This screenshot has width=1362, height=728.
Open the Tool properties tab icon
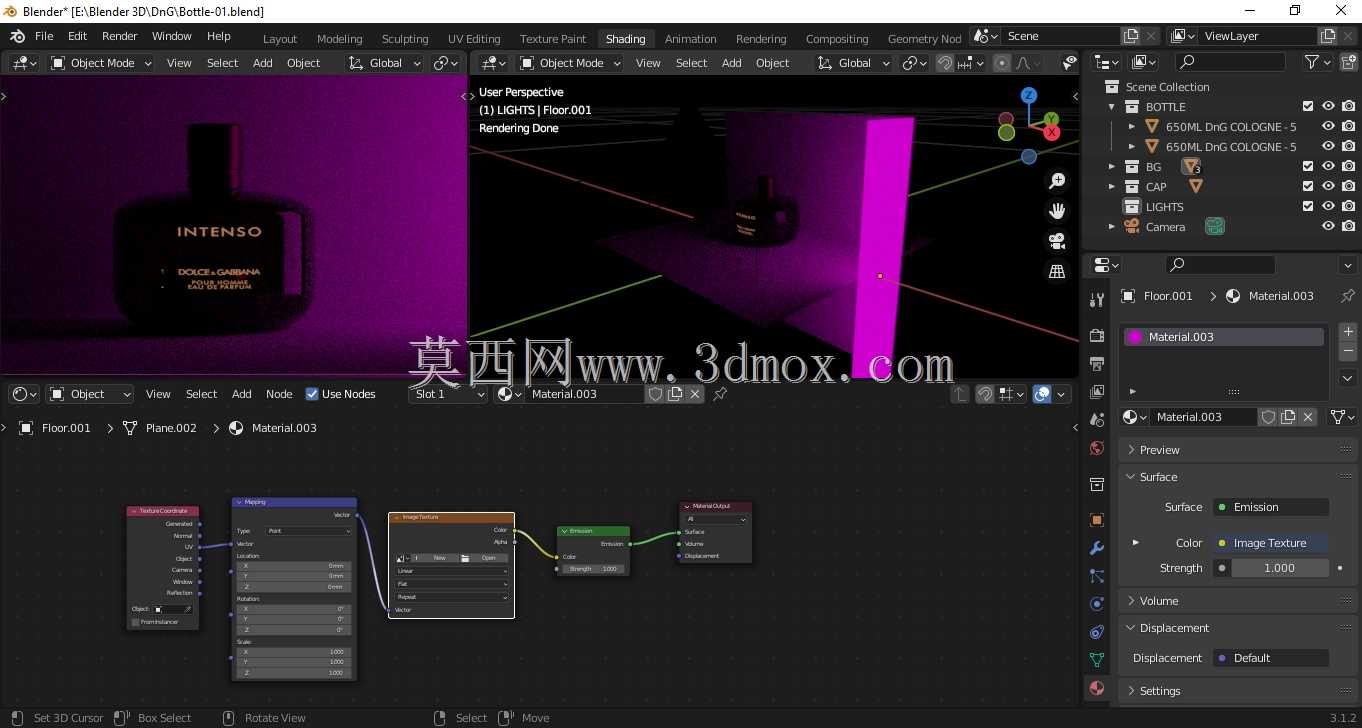[1097, 299]
